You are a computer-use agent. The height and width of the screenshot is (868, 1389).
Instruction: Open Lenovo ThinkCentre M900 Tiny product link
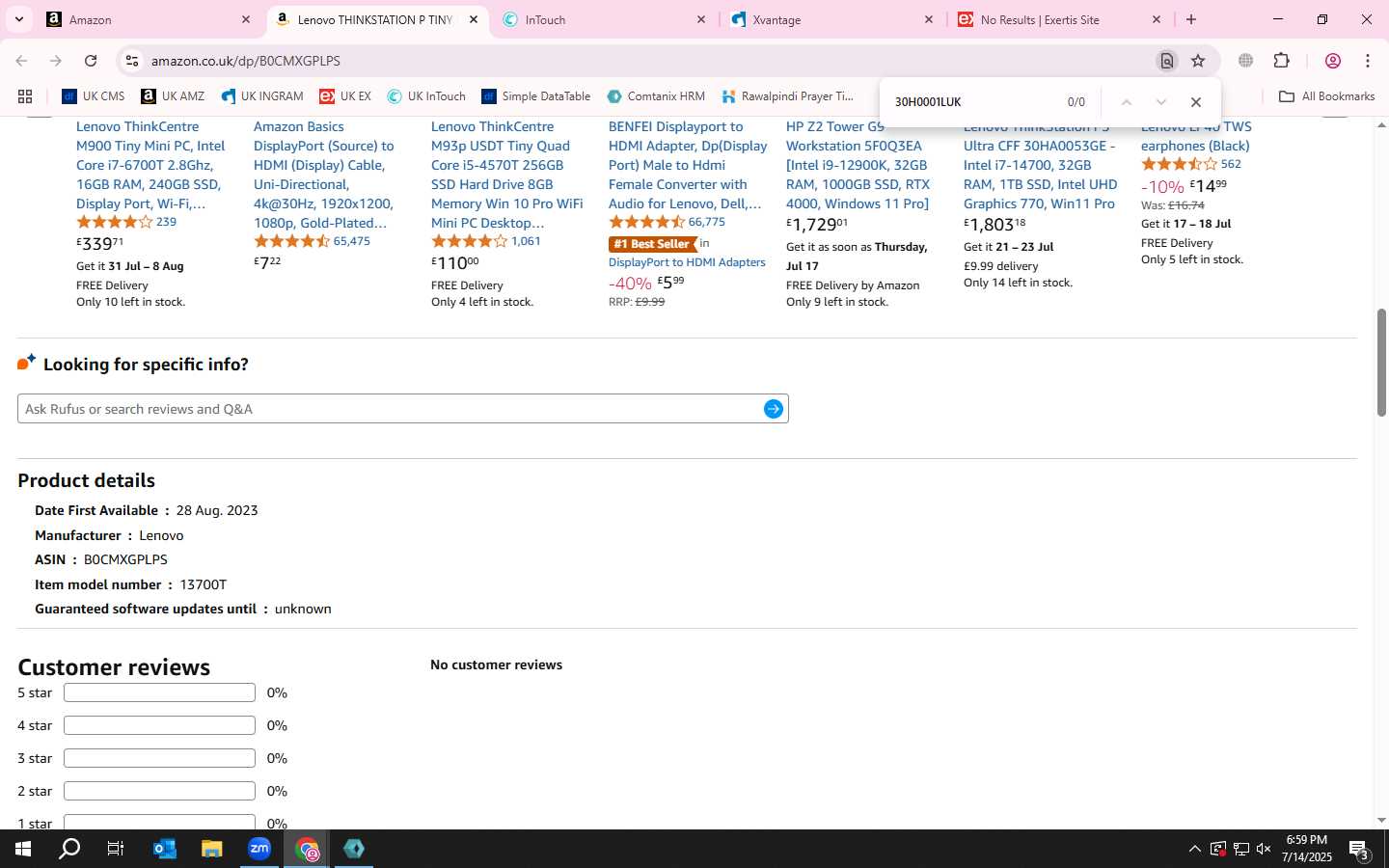tap(150, 165)
